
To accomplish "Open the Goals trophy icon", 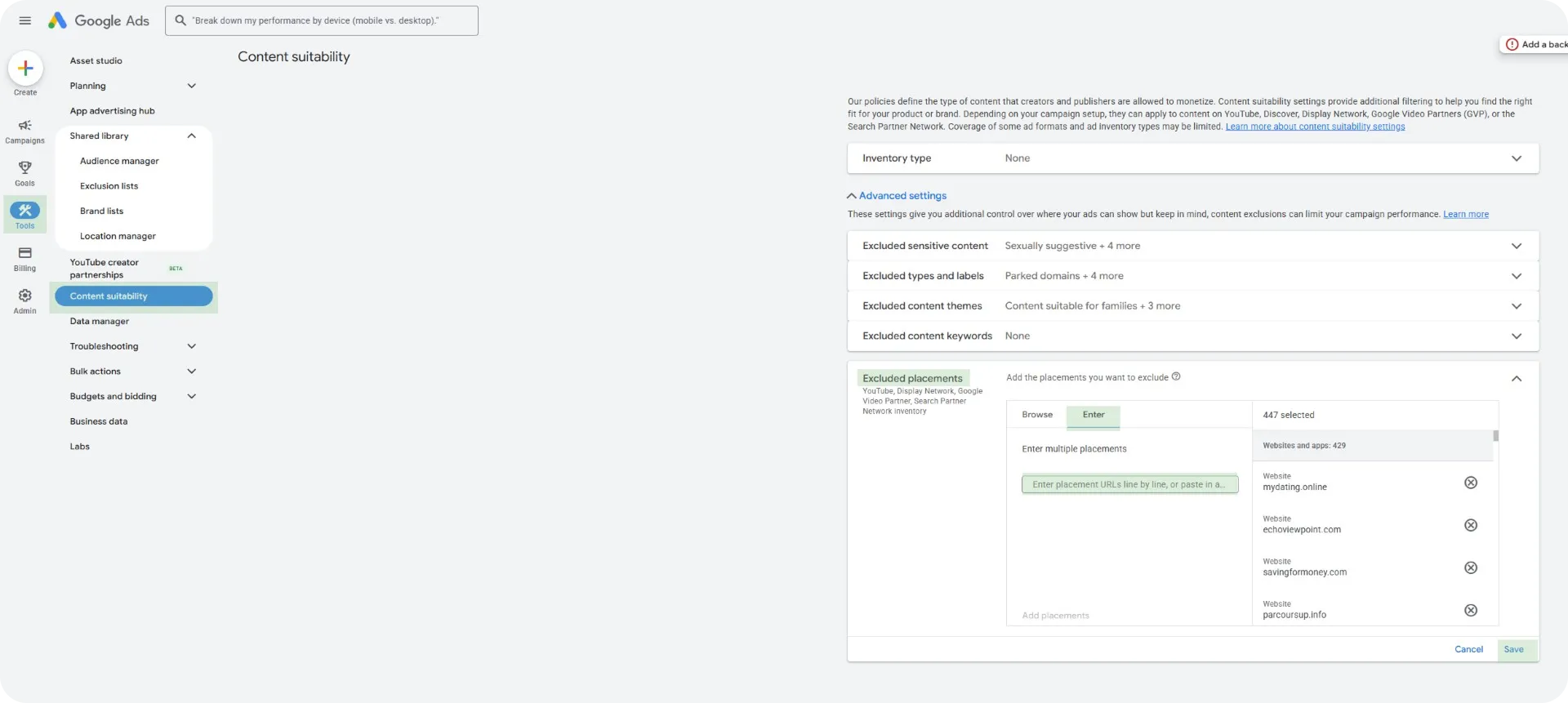I will [x=25, y=167].
